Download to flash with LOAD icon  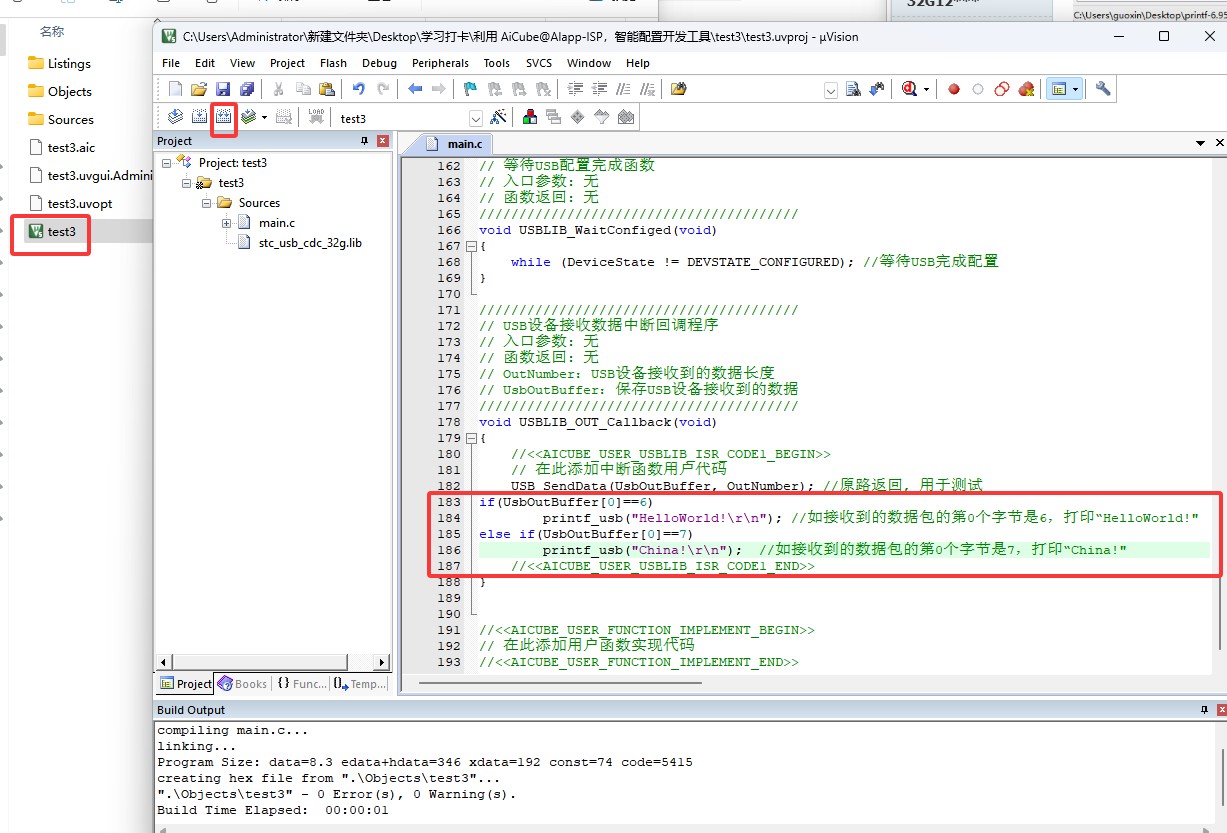coord(317,117)
